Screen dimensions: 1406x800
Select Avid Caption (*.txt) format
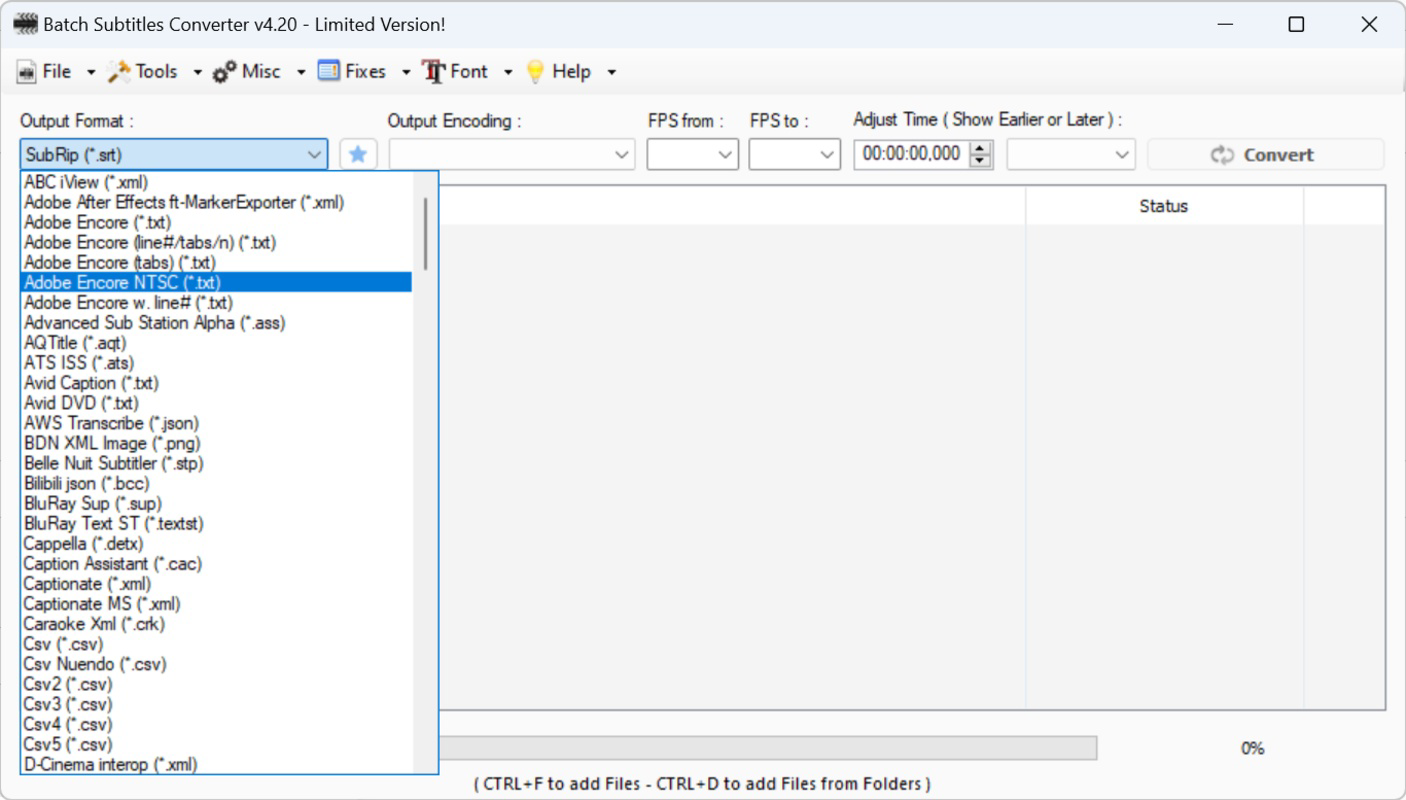(x=216, y=383)
